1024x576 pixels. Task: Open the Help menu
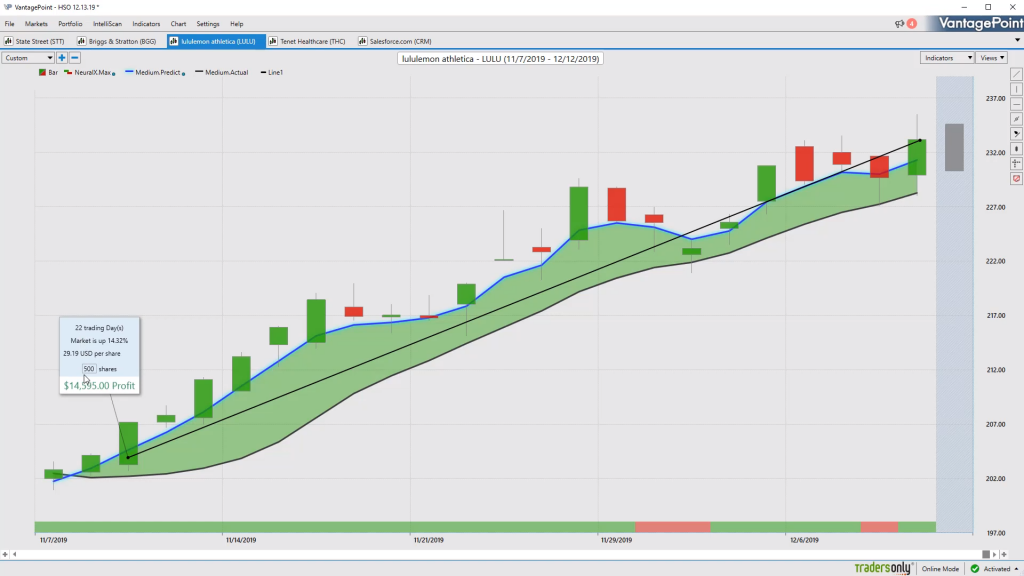pyautogui.click(x=236, y=24)
